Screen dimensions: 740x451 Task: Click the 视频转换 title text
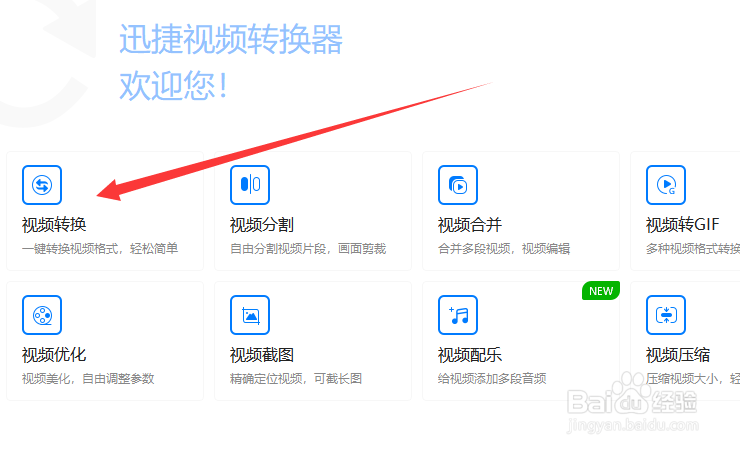54,225
